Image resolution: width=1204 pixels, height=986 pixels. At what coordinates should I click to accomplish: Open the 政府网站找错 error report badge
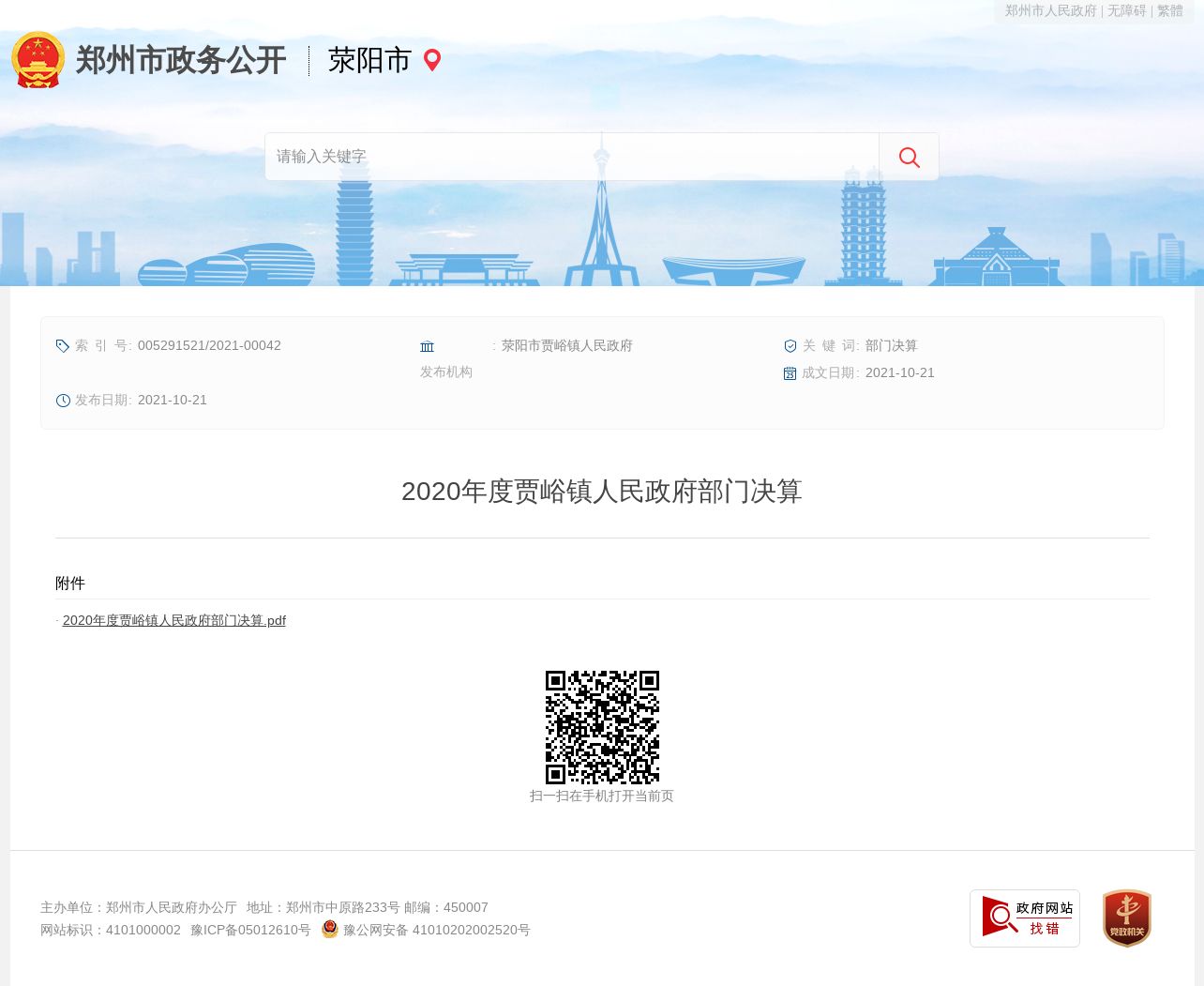tap(1025, 918)
